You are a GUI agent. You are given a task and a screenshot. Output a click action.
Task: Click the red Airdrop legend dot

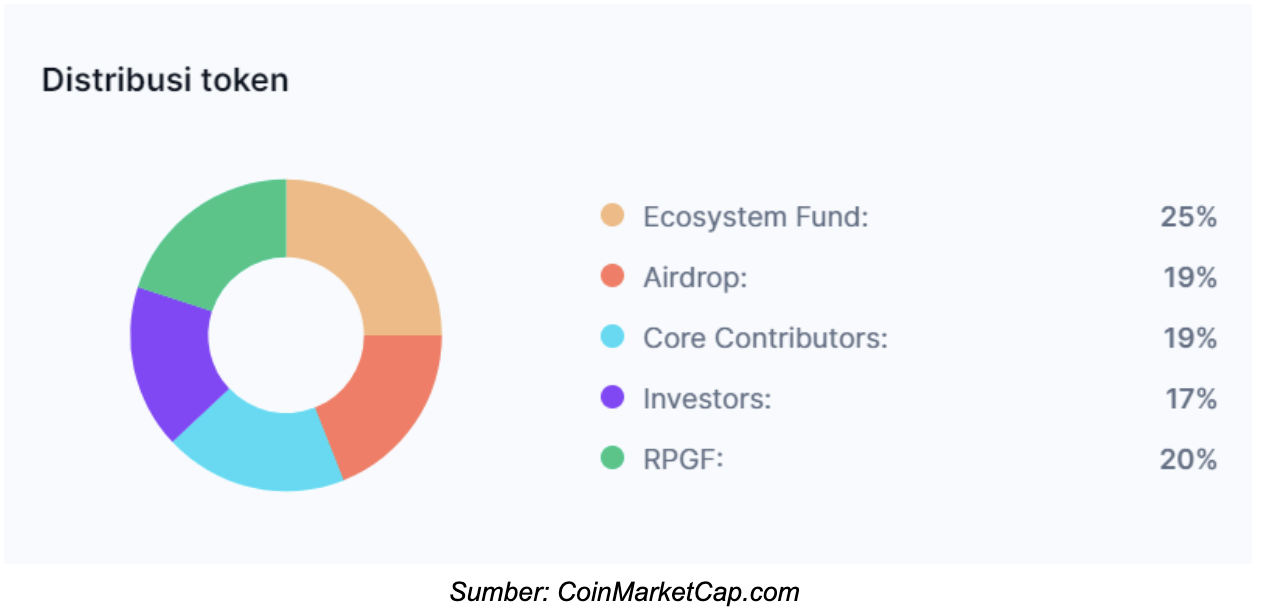[x=612, y=276]
